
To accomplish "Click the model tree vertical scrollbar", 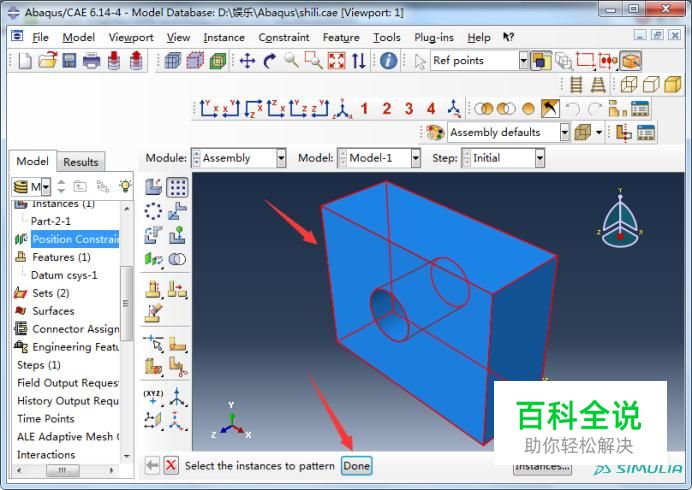I will pyautogui.click(x=127, y=304).
